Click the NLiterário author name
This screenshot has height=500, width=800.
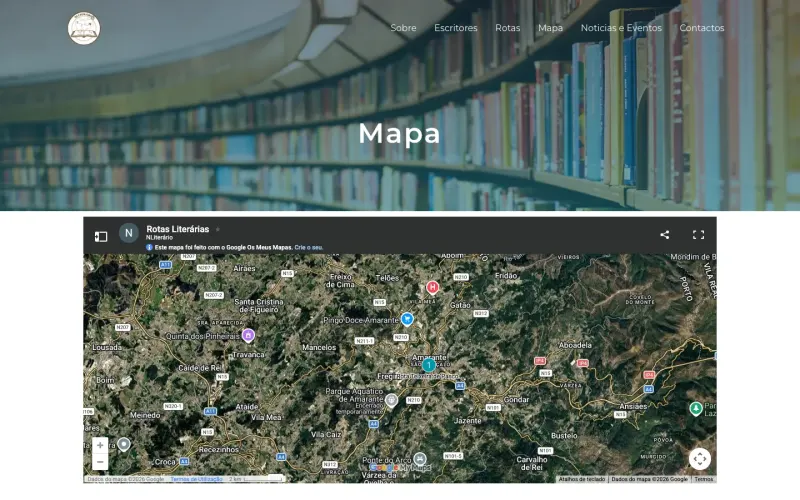(x=159, y=238)
